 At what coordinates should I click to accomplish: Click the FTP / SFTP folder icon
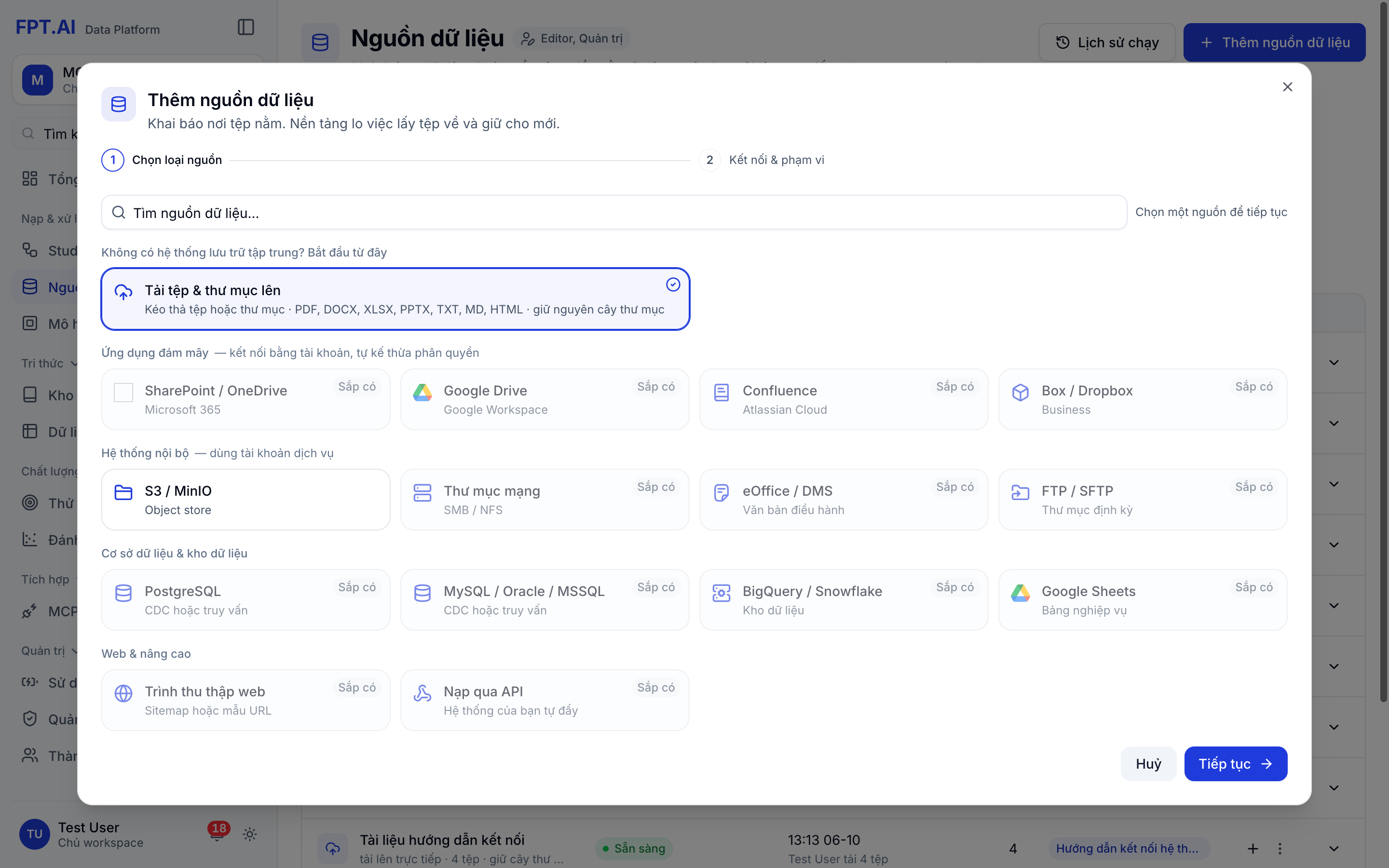tap(1021, 492)
